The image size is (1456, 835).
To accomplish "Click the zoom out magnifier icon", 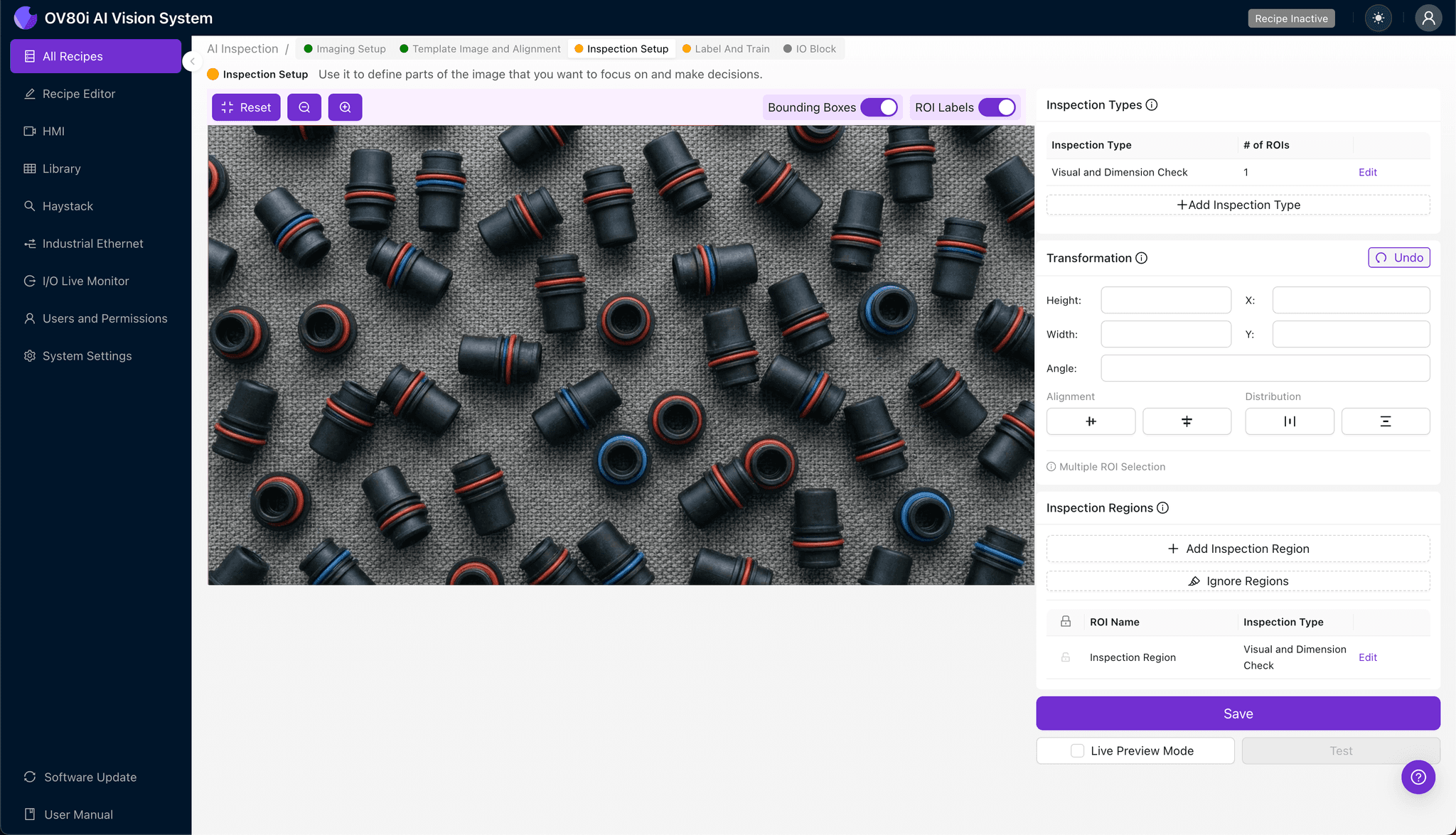I will coord(304,107).
